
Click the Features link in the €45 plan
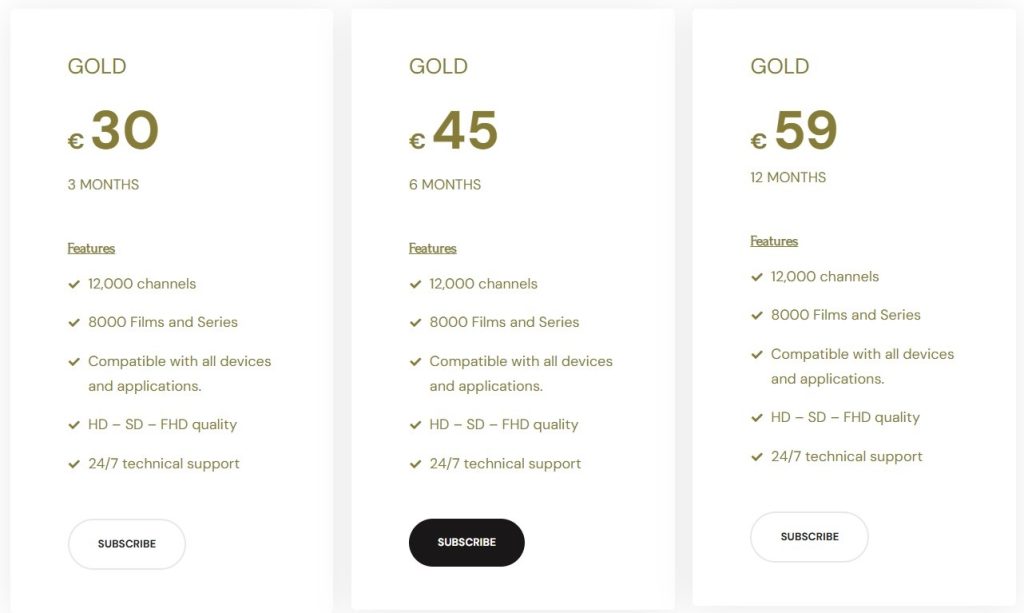pyautogui.click(x=432, y=248)
